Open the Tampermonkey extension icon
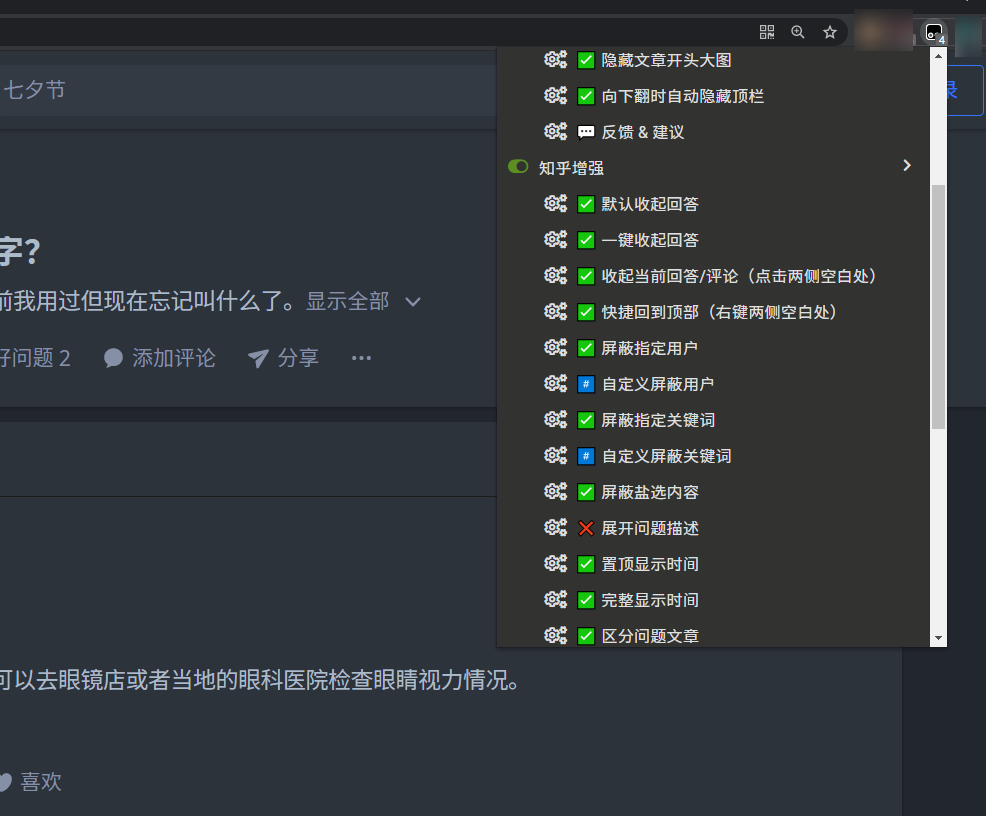This screenshot has height=816, width=986. coord(934,32)
